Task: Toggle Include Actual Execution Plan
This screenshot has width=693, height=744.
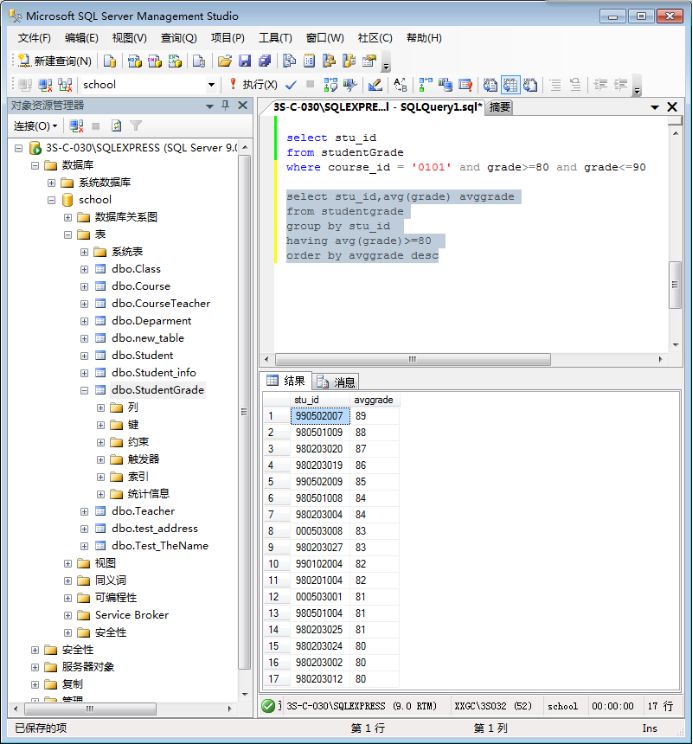Action: [x=425, y=85]
